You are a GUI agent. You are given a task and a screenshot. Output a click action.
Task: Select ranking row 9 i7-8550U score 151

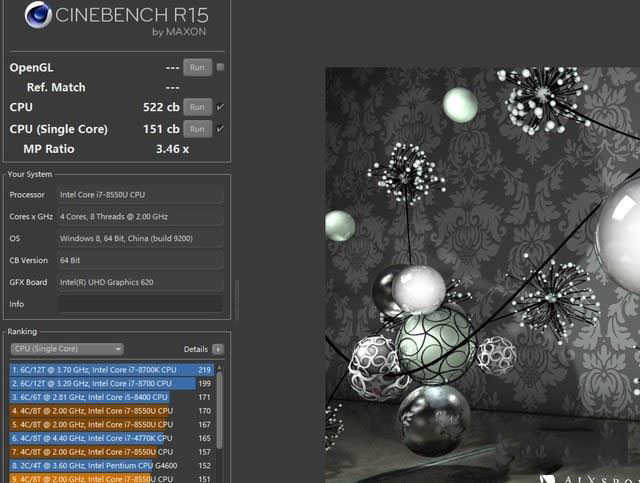click(x=111, y=479)
